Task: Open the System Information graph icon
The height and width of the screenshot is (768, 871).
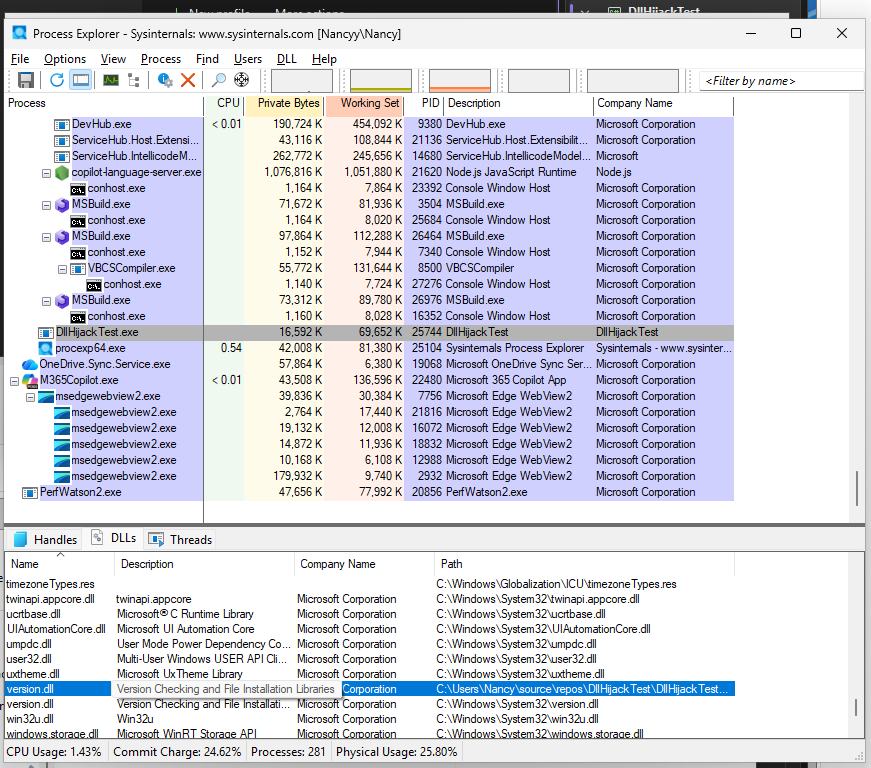Action: click(111, 81)
